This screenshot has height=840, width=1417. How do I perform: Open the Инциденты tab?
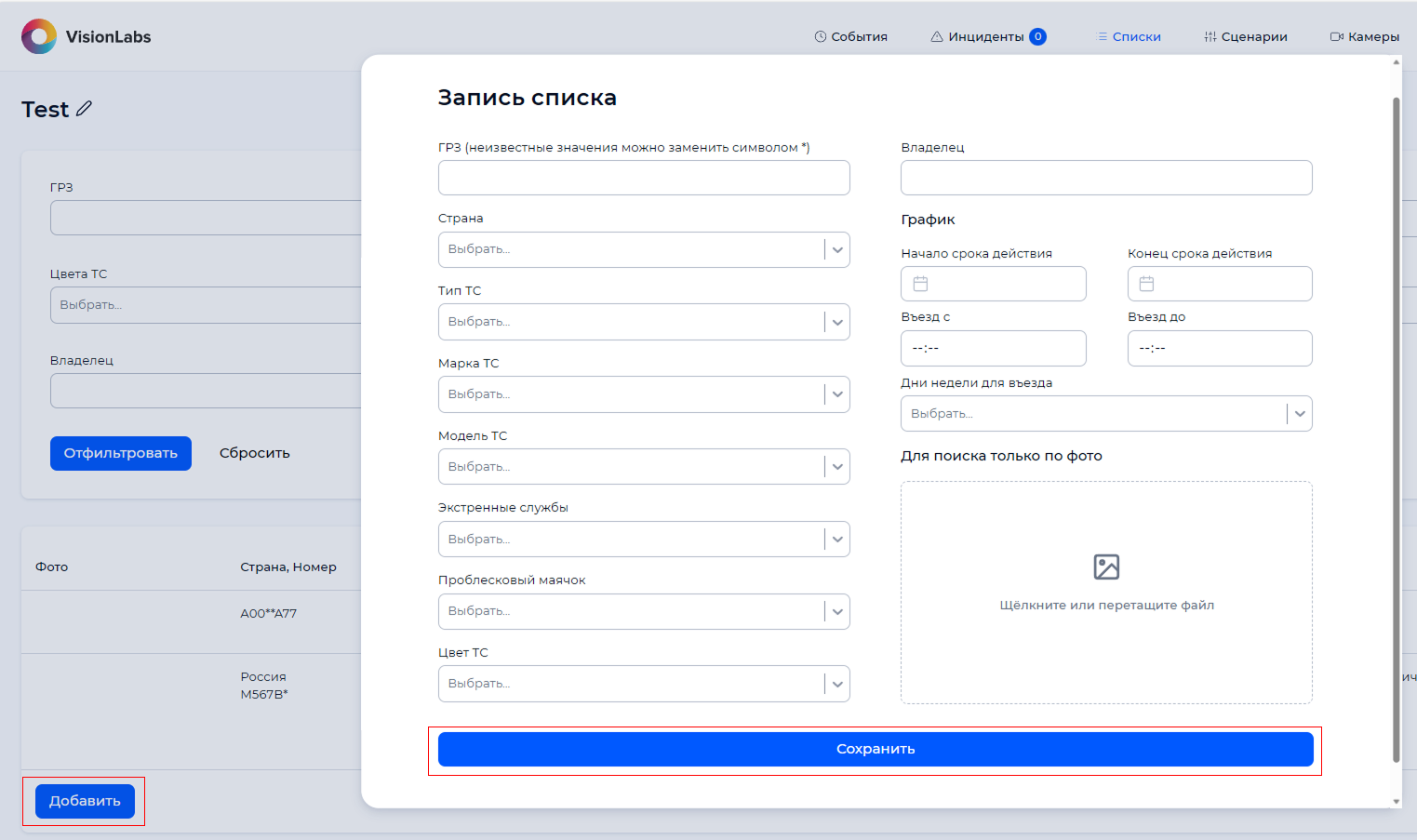point(988,37)
